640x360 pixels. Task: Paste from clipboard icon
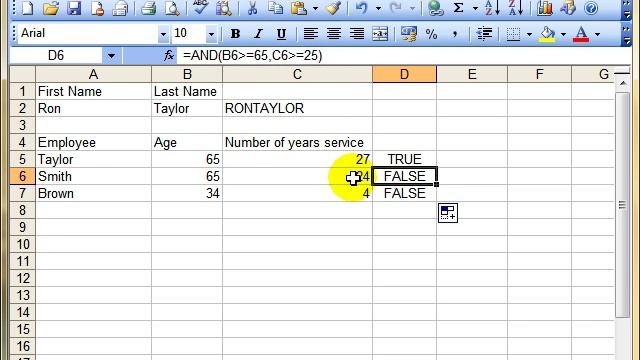[x=299, y=8]
